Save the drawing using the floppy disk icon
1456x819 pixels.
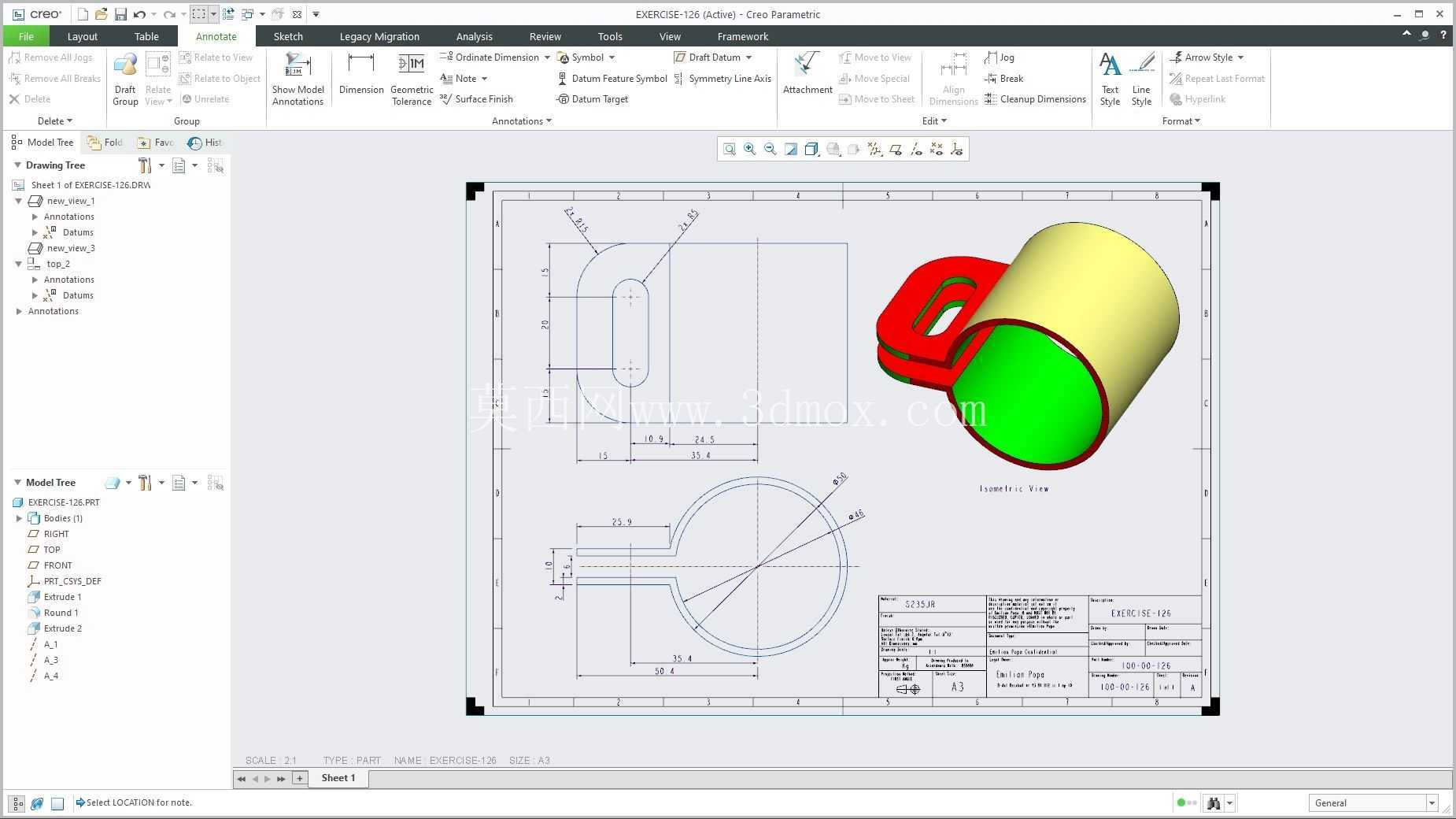tap(120, 14)
